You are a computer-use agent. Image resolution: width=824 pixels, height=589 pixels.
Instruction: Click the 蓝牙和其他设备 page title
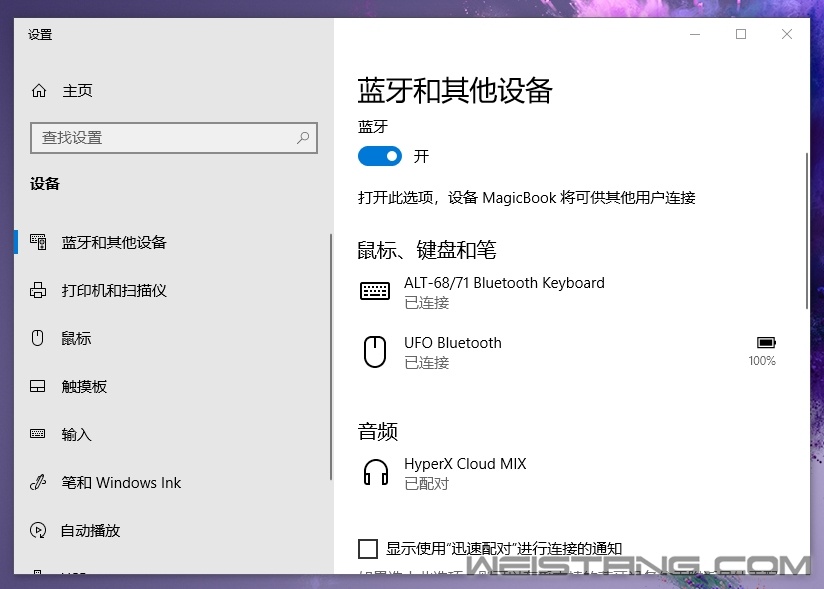[x=455, y=90]
